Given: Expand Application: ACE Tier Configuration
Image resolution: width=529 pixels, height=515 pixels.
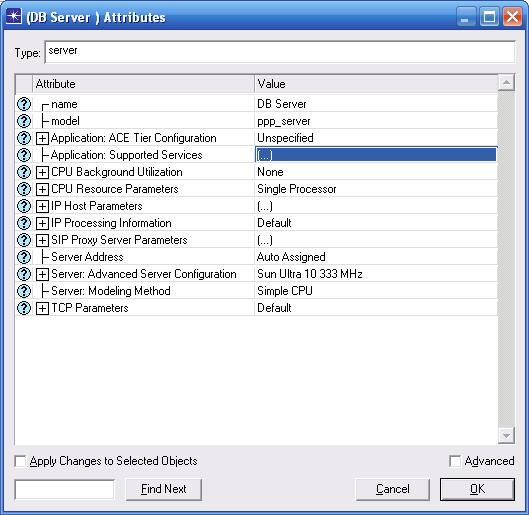Looking at the screenshot, I should pyautogui.click(x=42, y=138).
